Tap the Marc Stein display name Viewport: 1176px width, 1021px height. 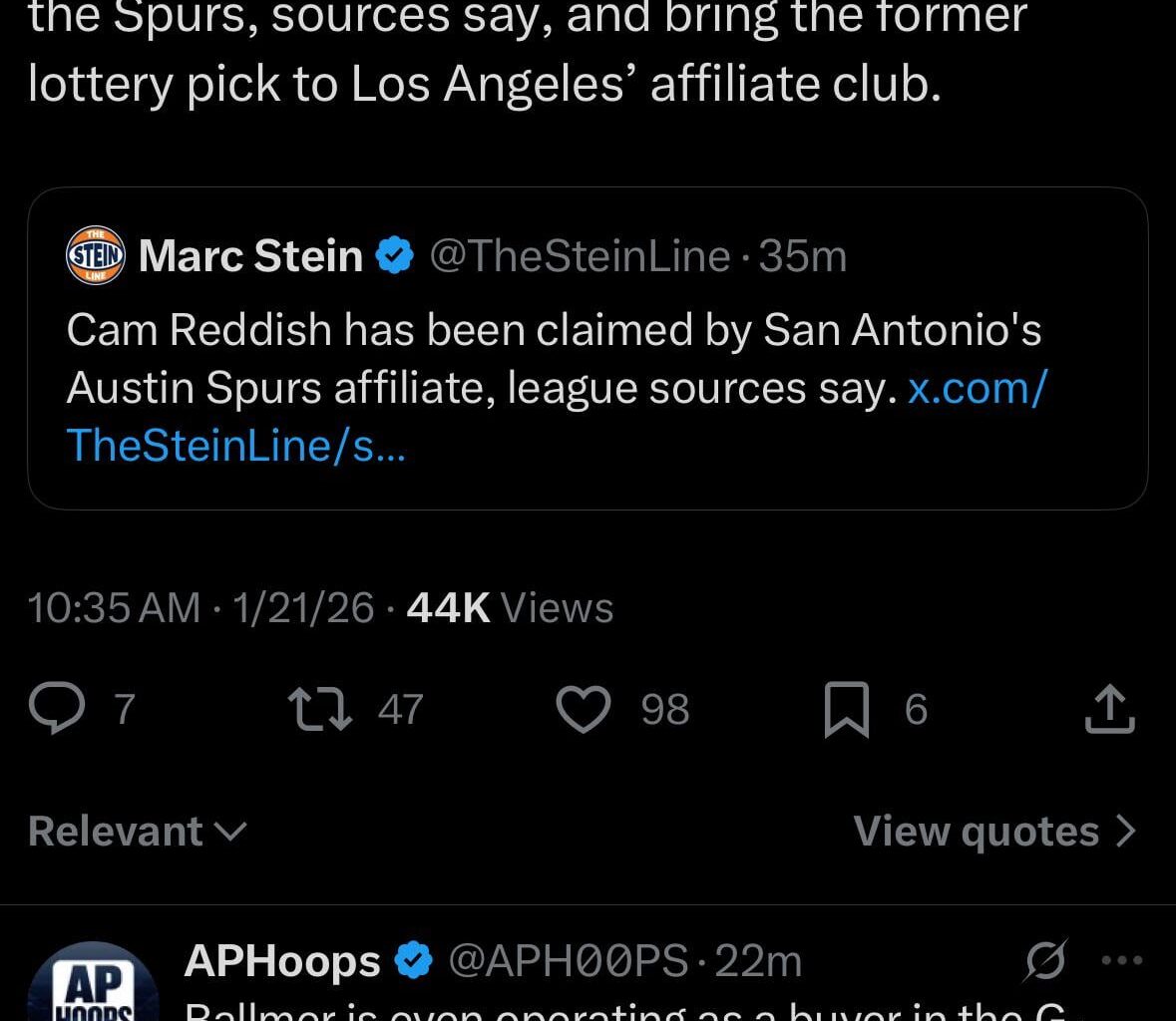(x=250, y=257)
